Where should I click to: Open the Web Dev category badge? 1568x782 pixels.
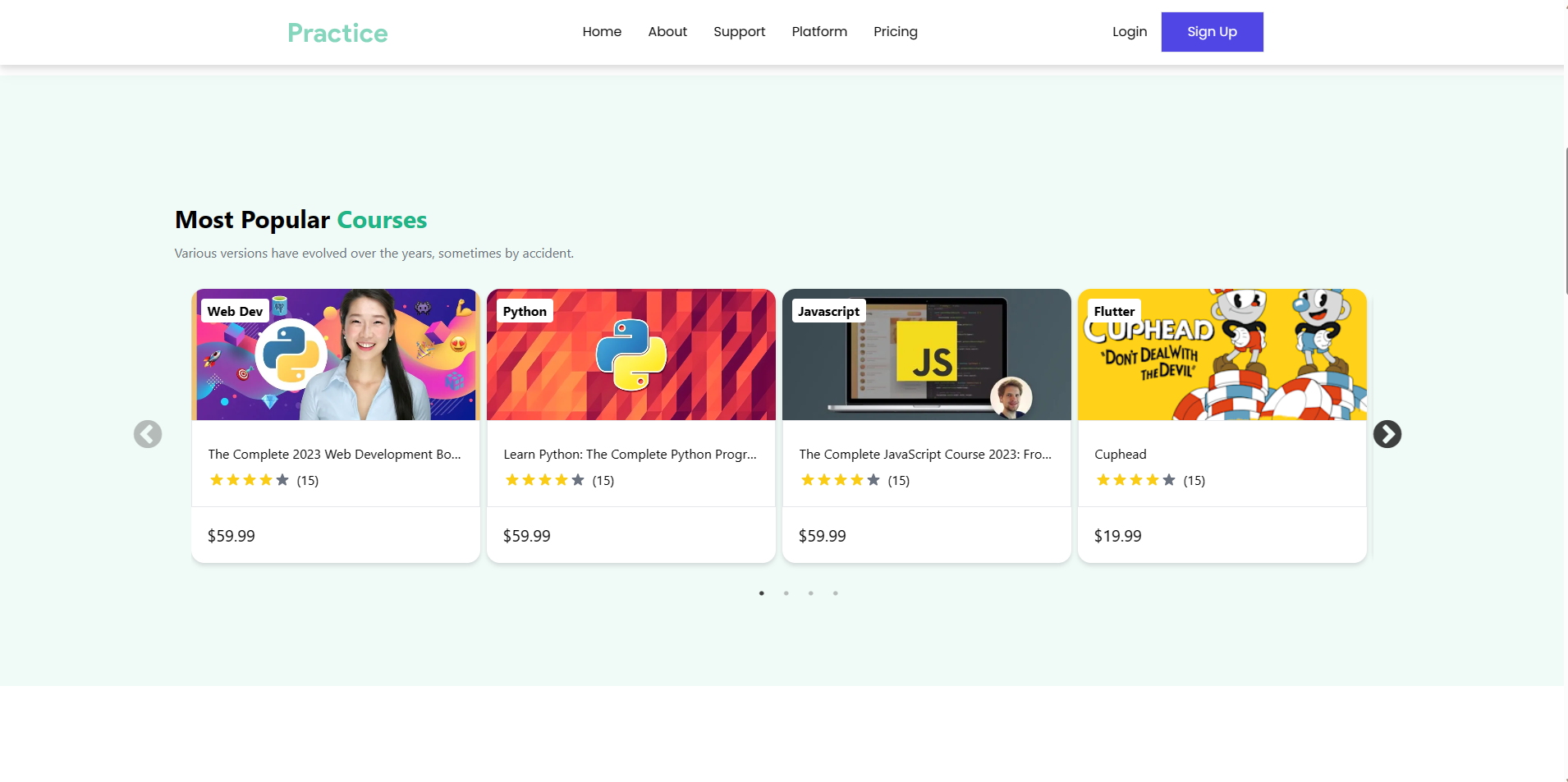(x=235, y=310)
